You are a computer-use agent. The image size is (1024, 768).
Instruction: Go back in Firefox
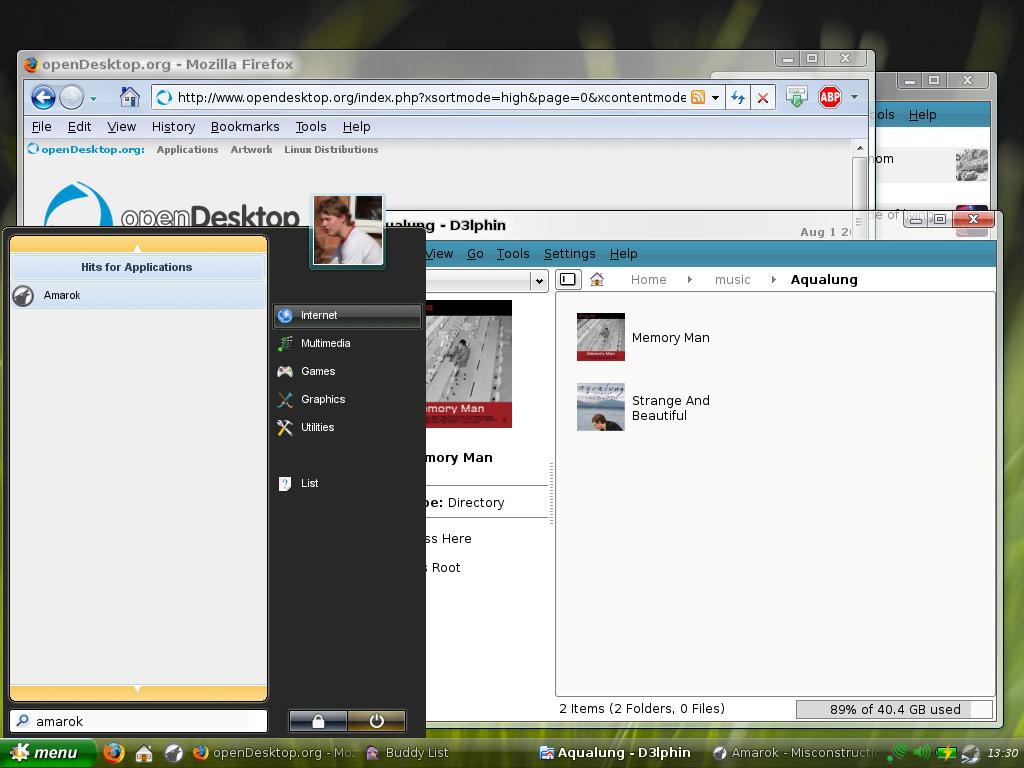coord(43,98)
